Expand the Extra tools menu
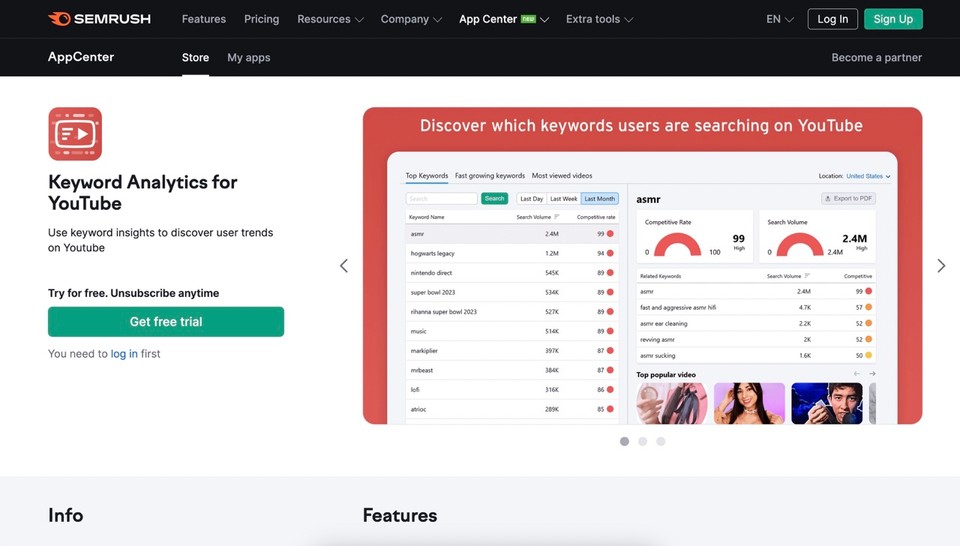This screenshot has width=960, height=546. pyautogui.click(x=599, y=19)
